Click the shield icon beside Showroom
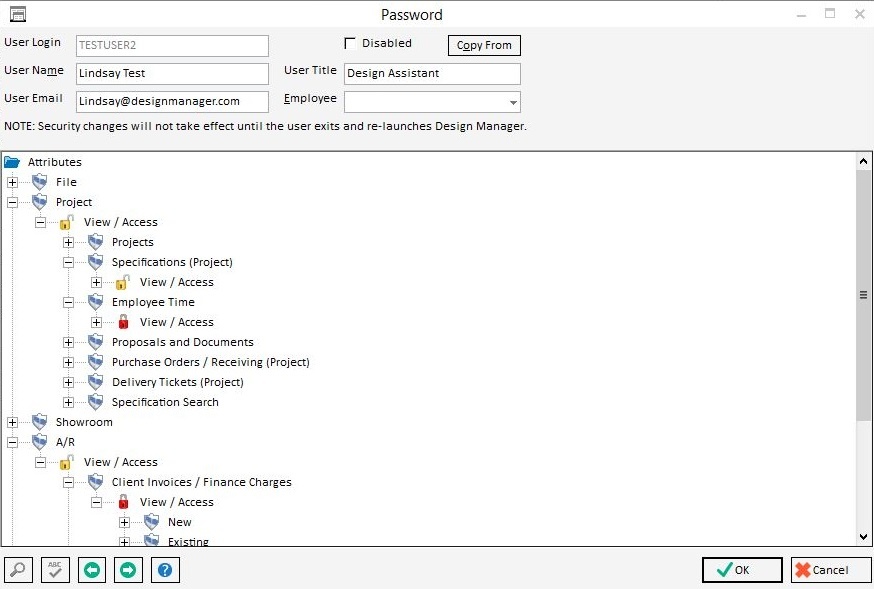 click(38, 421)
